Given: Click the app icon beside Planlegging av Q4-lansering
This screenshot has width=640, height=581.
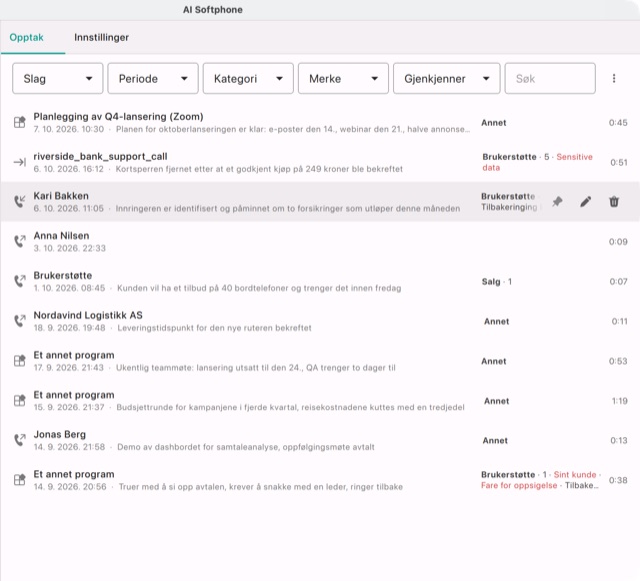Looking at the screenshot, I should [20, 122].
